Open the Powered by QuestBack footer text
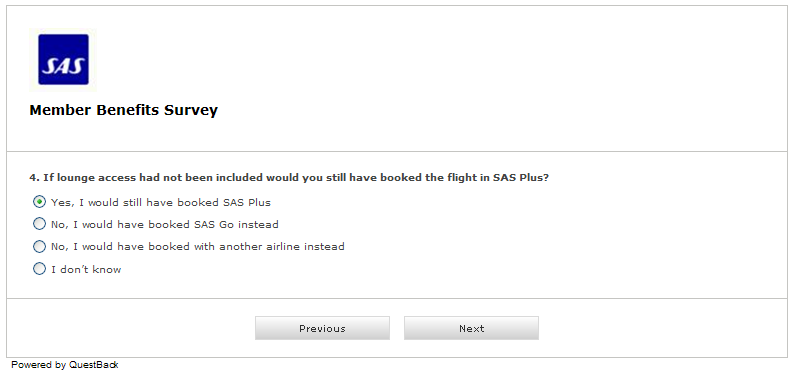Image resolution: width=797 pixels, height=375 pixels. 65,365
